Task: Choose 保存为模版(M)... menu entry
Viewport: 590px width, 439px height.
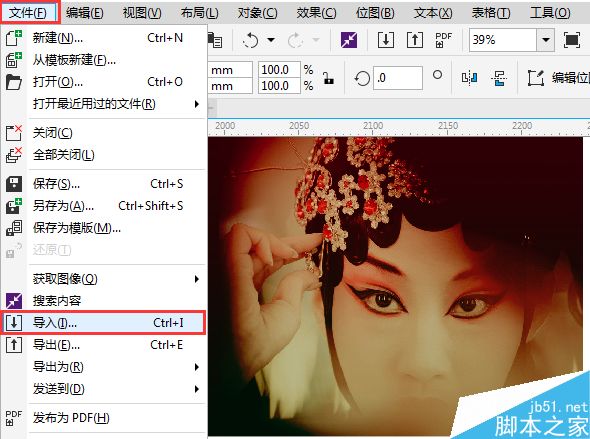Action: (x=104, y=228)
